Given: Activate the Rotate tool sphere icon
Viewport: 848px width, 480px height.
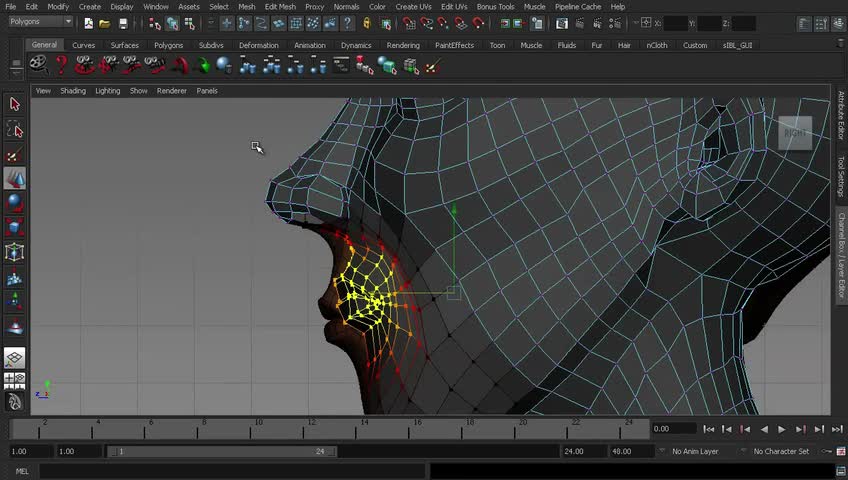Looking at the screenshot, I should (x=14, y=203).
